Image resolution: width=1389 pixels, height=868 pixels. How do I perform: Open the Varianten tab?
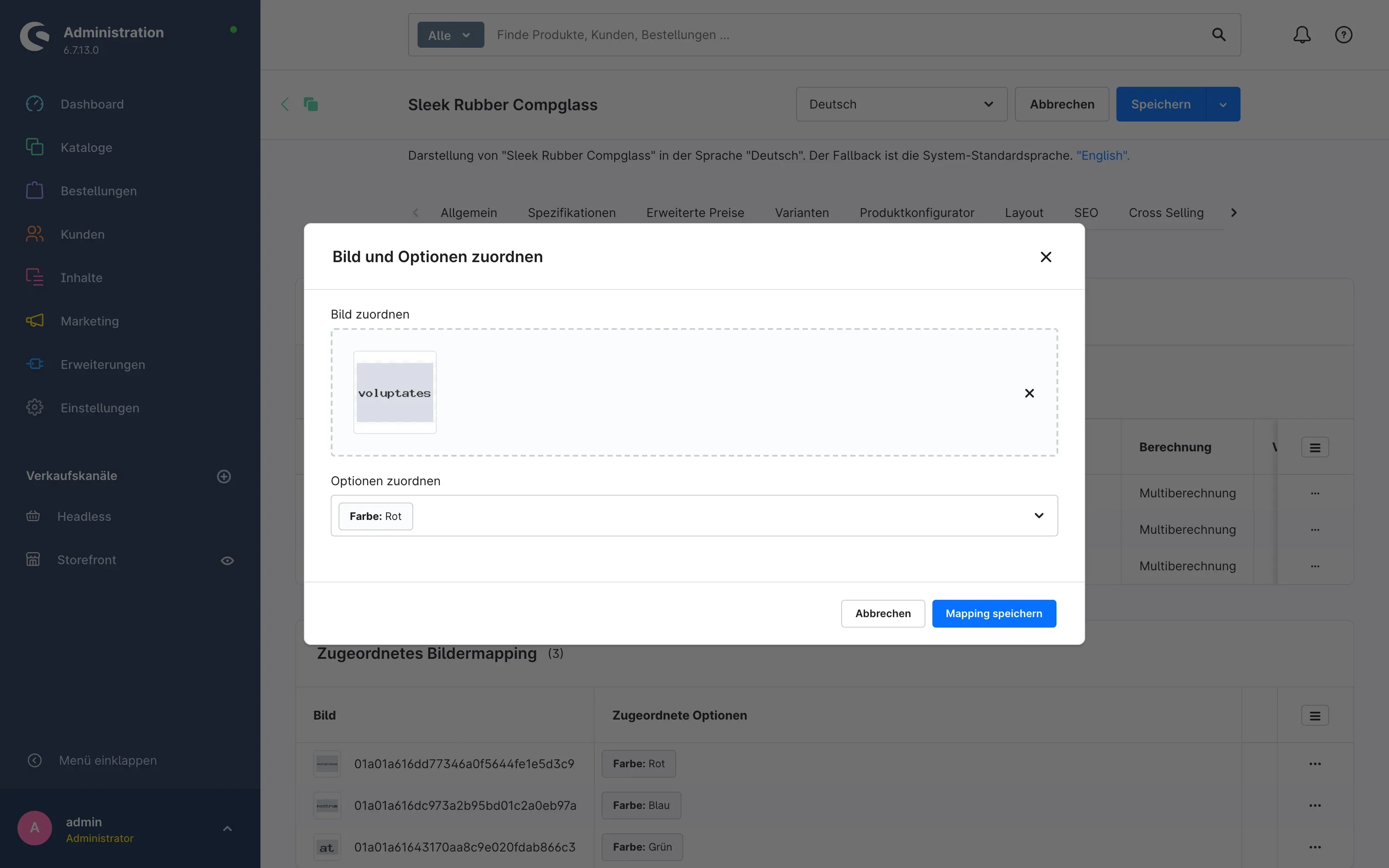801,212
